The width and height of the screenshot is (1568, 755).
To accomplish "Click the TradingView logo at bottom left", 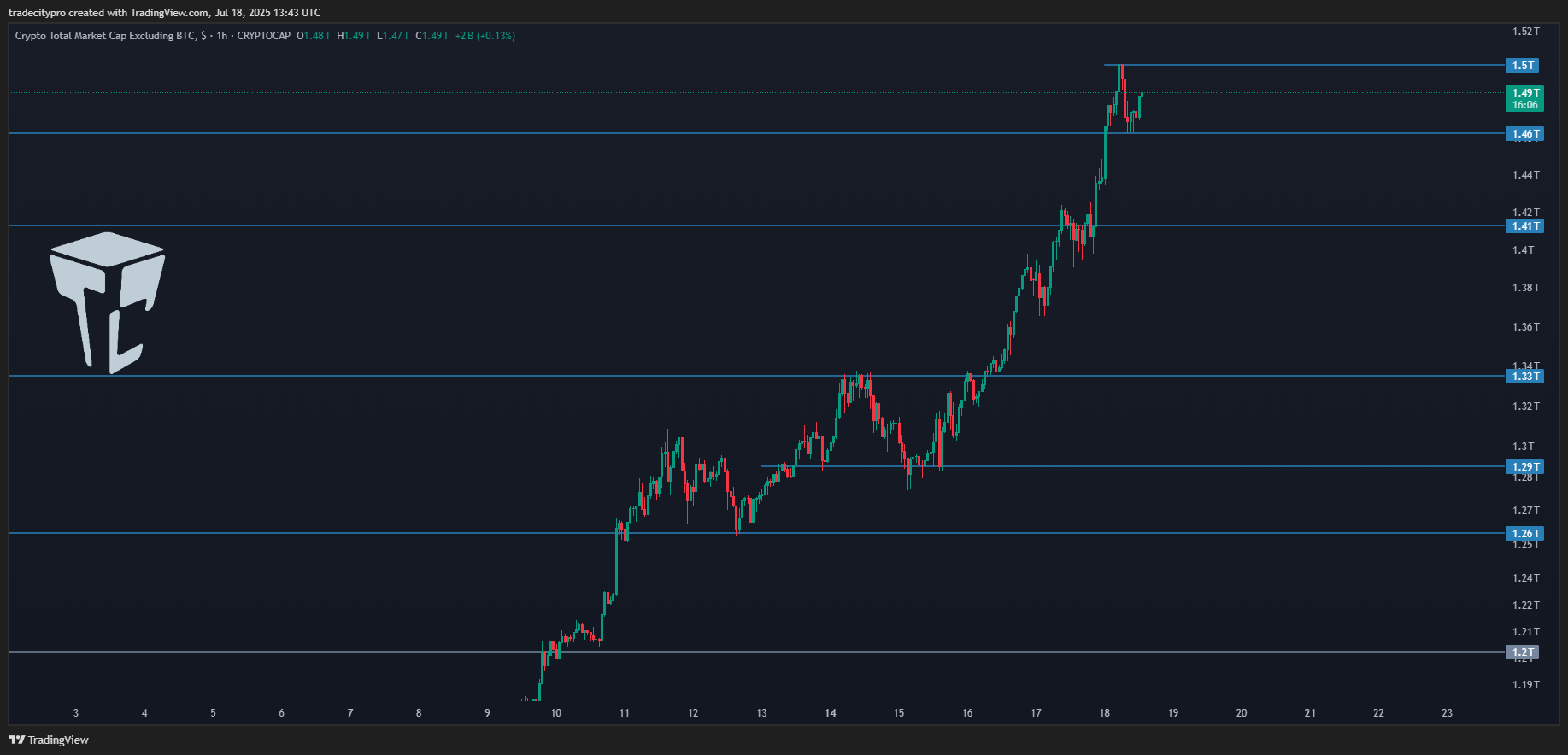I will [49, 740].
